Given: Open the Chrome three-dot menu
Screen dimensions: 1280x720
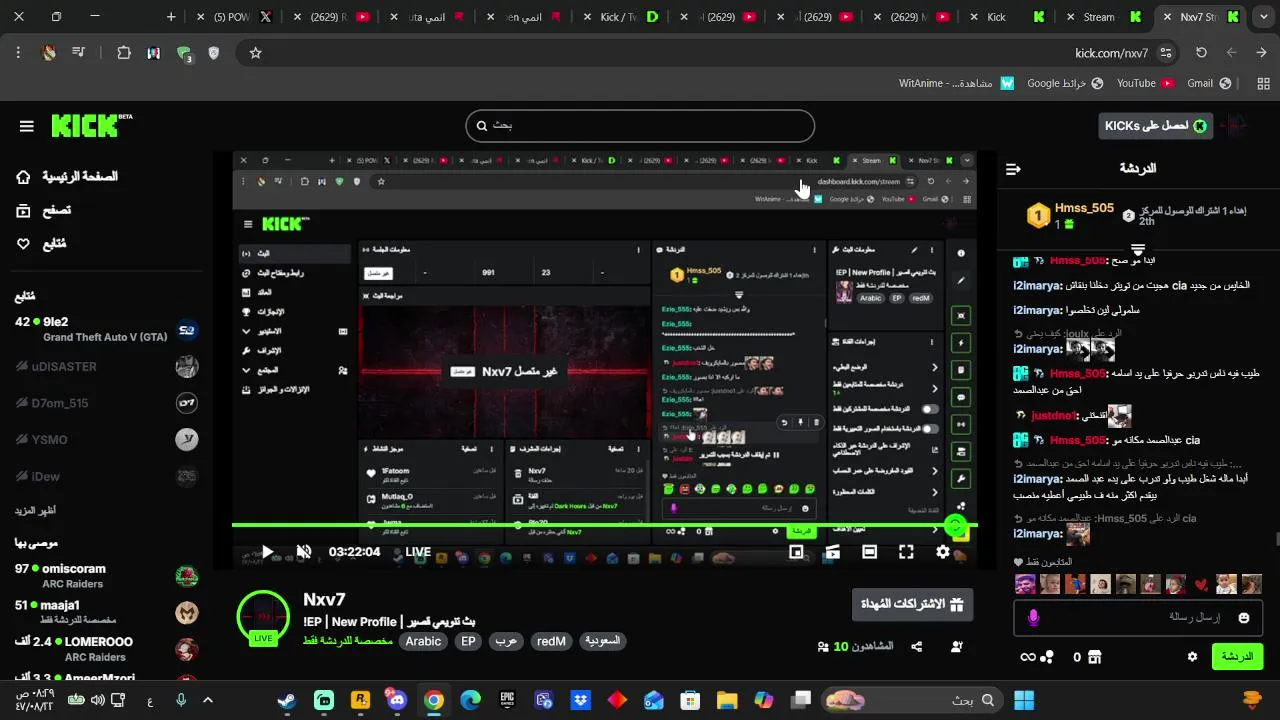Looking at the screenshot, I should point(18,53).
